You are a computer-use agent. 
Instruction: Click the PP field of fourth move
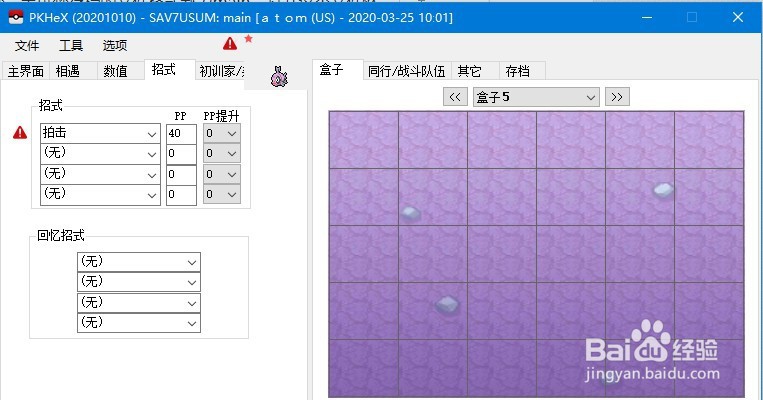click(x=181, y=195)
